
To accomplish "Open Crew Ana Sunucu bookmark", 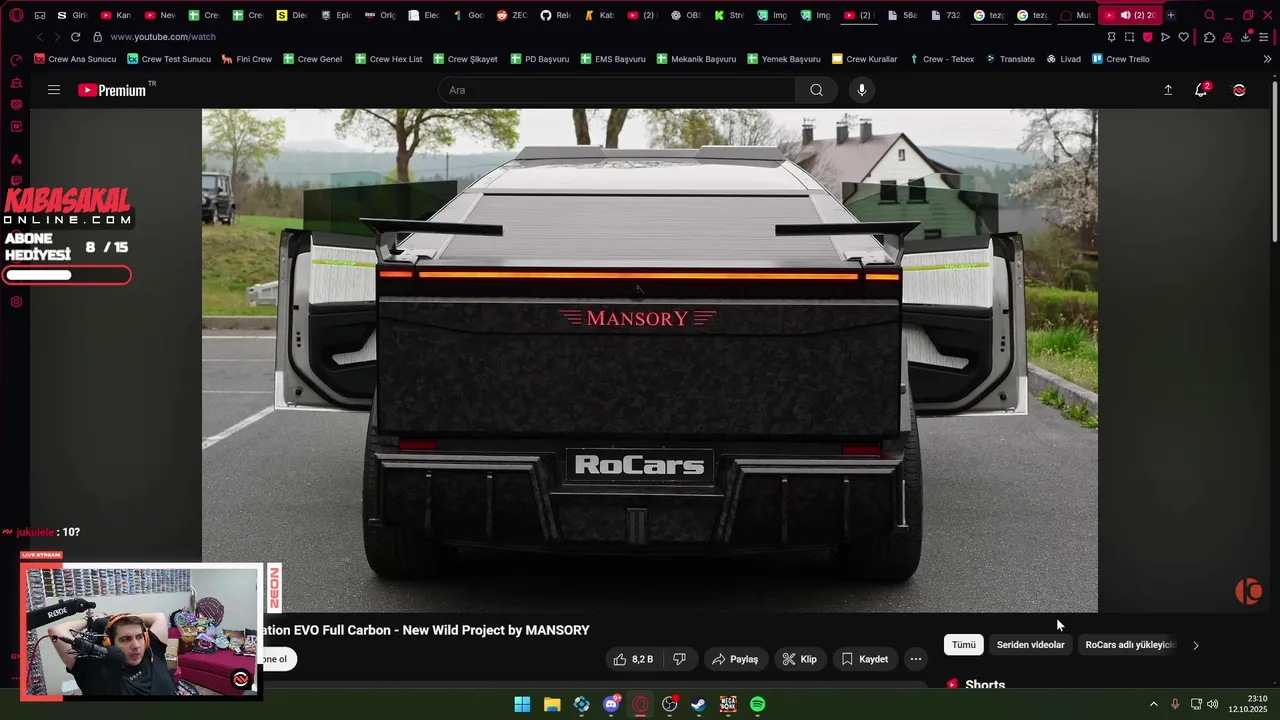I will [x=75, y=59].
